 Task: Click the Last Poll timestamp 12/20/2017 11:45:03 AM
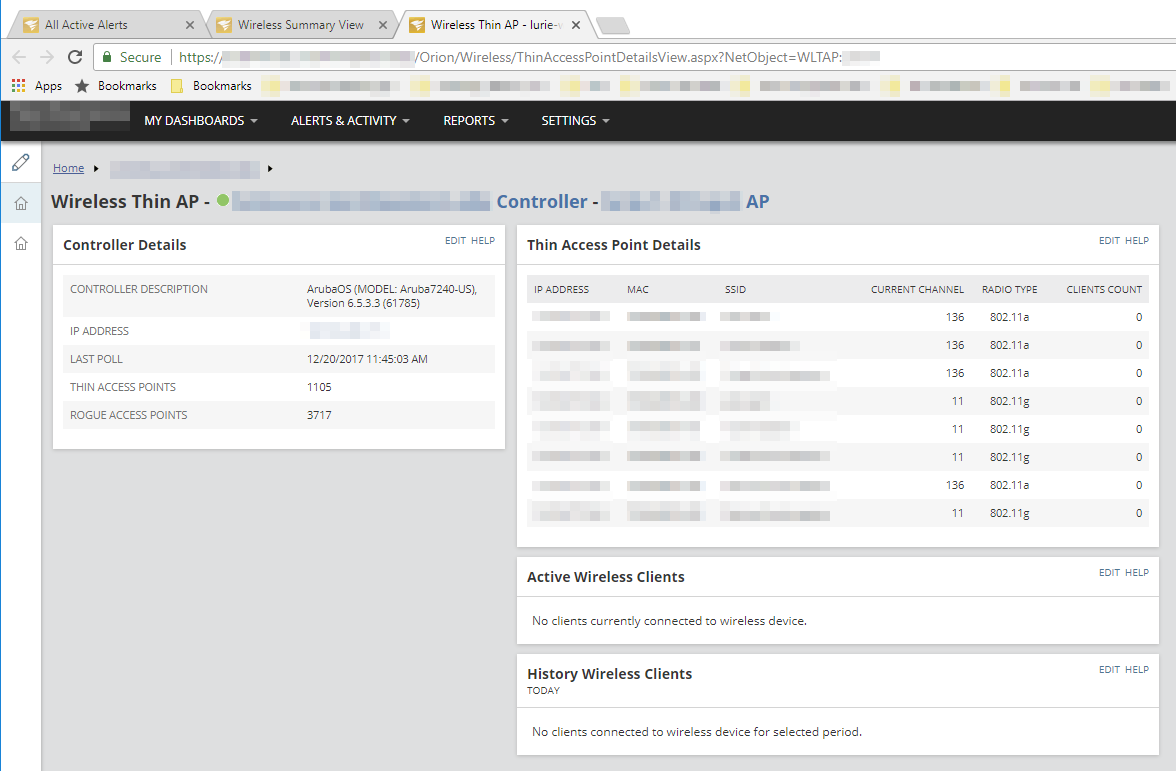click(x=367, y=359)
